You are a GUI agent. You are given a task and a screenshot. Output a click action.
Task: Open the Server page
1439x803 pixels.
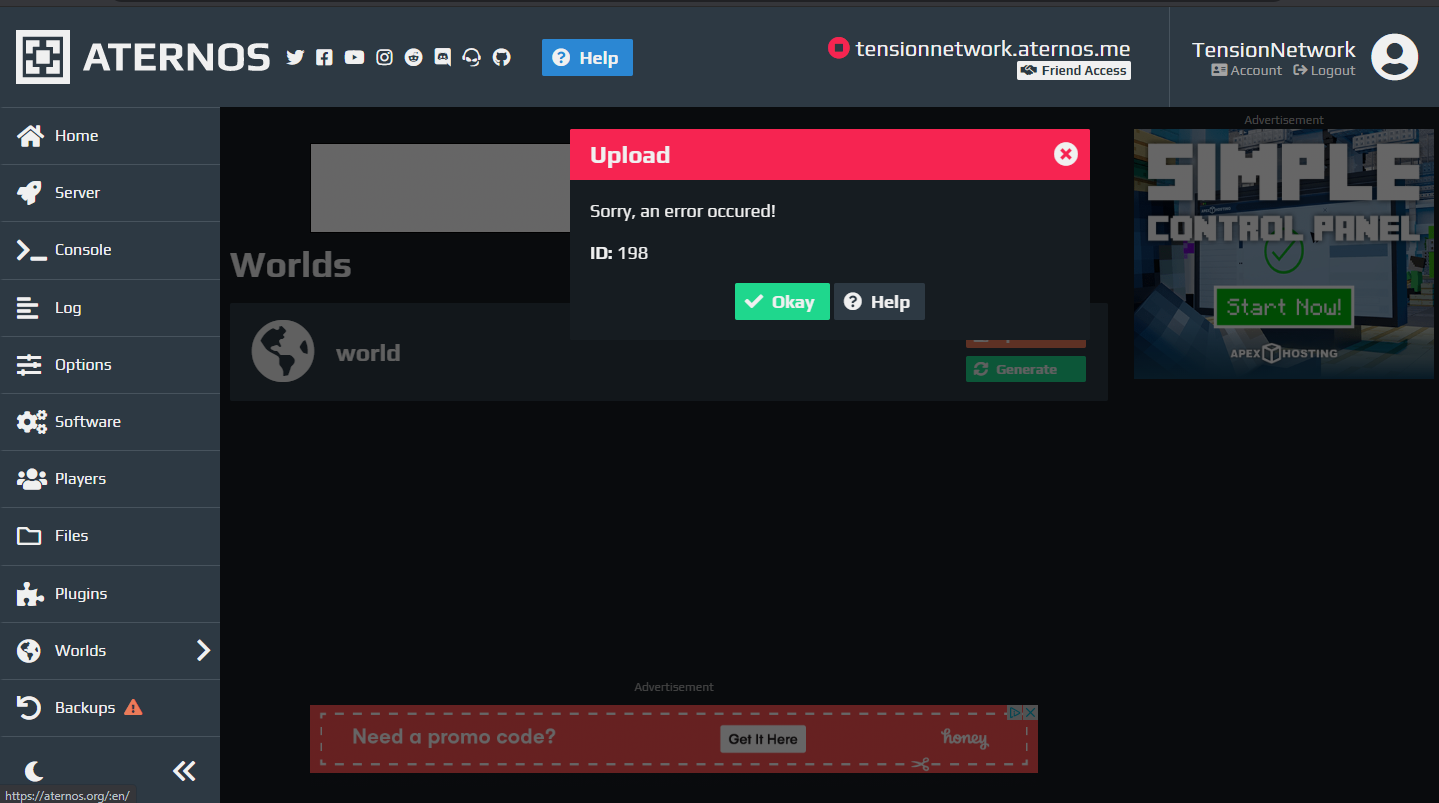pyautogui.click(x=110, y=193)
